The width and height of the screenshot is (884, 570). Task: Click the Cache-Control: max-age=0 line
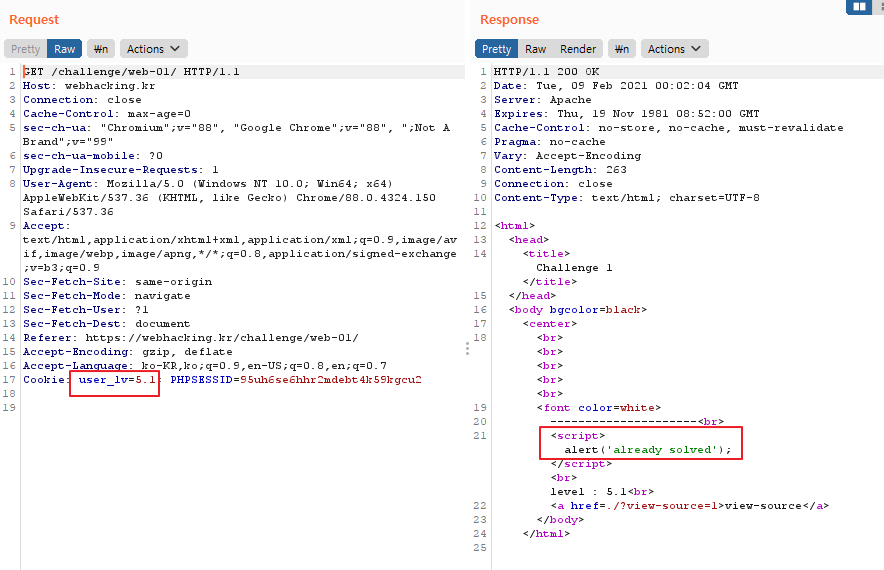(x=107, y=114)
